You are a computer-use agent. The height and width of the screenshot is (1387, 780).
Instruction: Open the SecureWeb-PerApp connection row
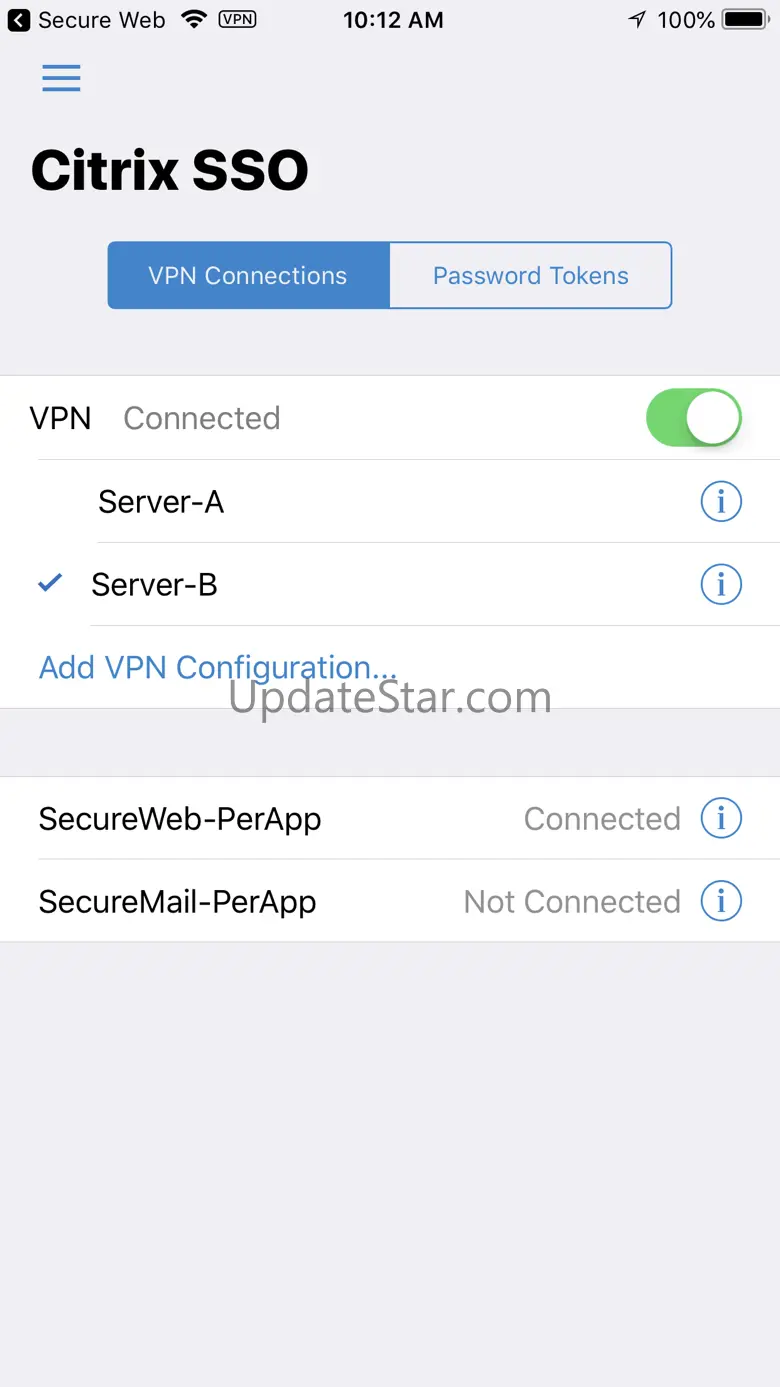click(390, 818)
